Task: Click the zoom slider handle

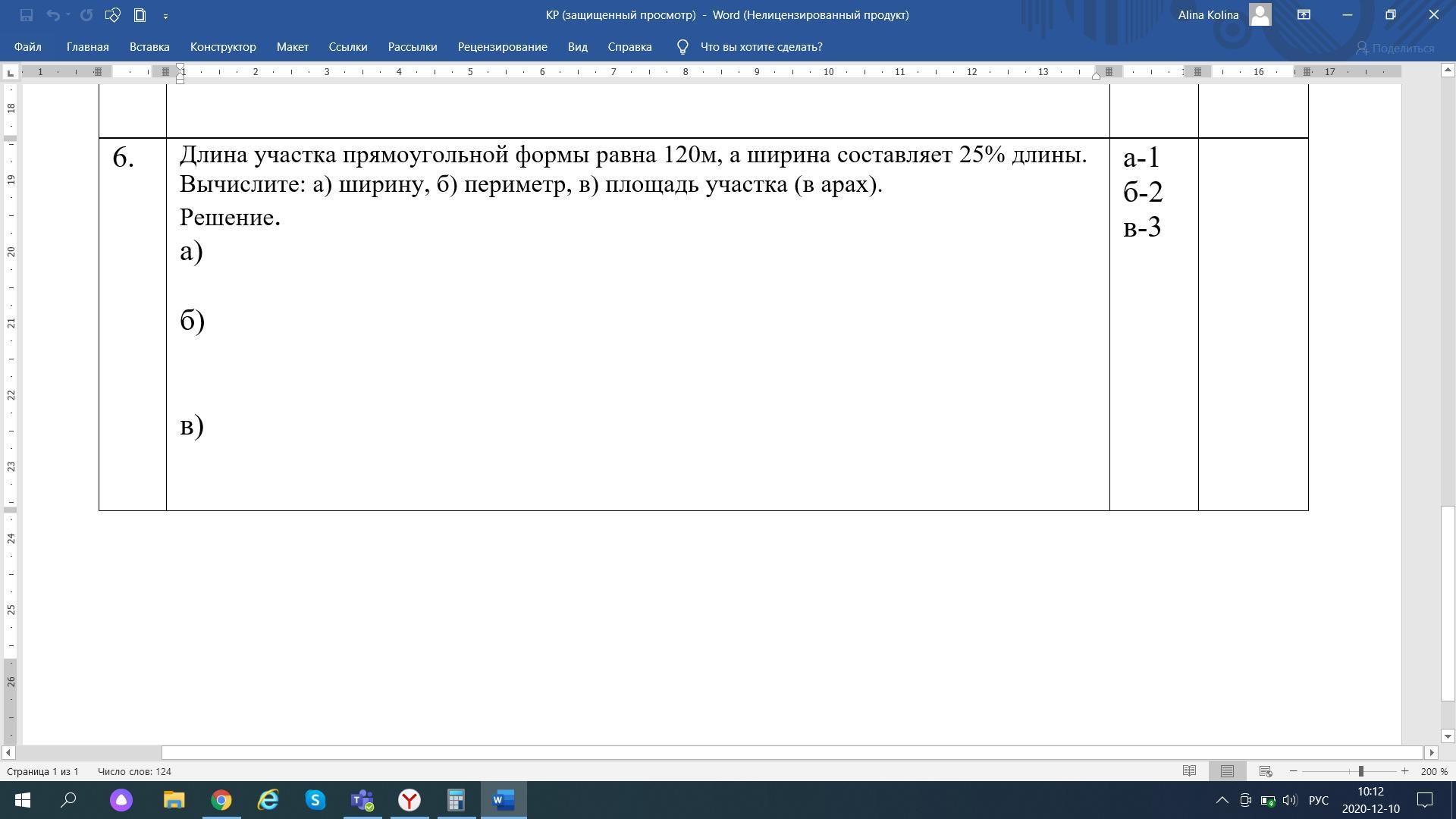Action: click(x=1361, y=771)
